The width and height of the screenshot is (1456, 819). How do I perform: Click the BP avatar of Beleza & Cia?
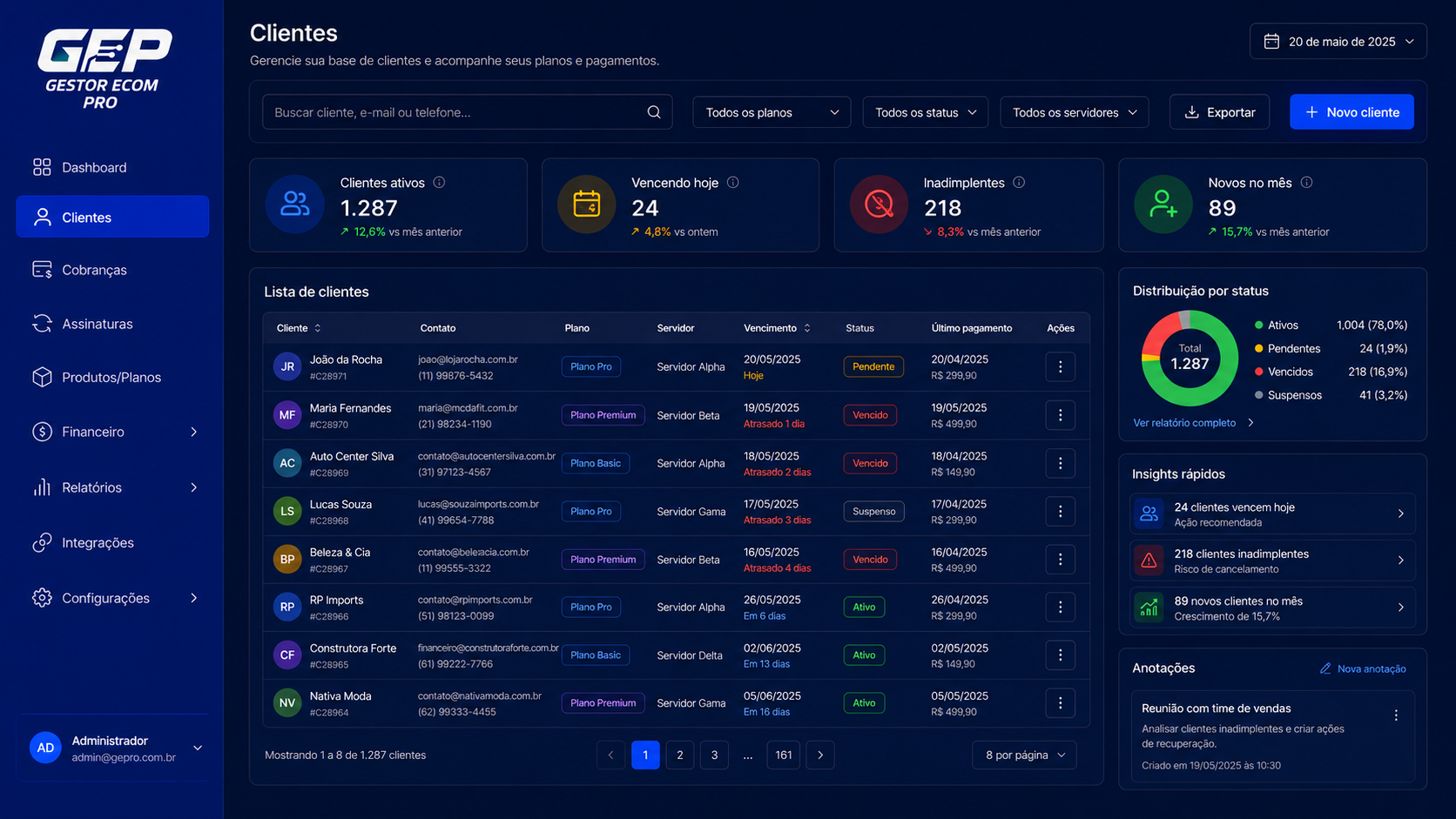coord(287,559)
